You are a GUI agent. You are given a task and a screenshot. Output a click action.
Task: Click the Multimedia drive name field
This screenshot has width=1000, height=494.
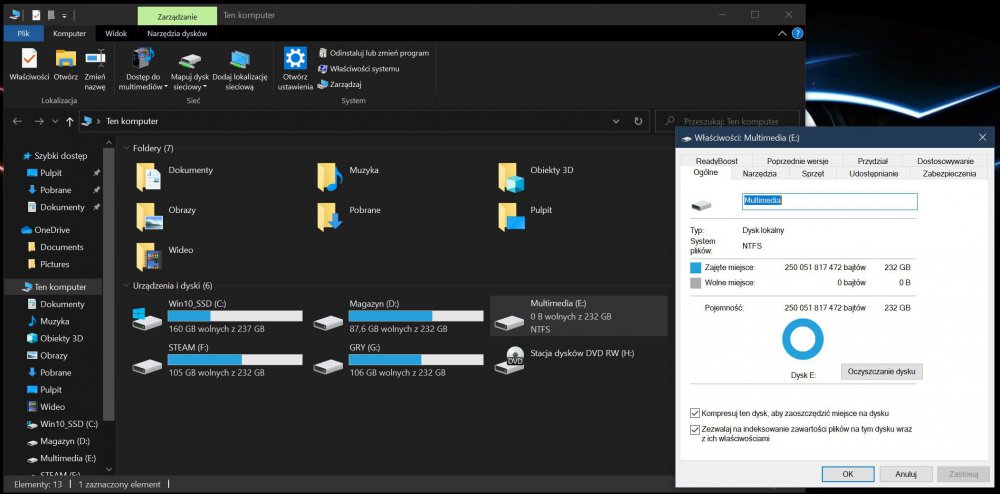pyautogui.click(x=829, y=201)
